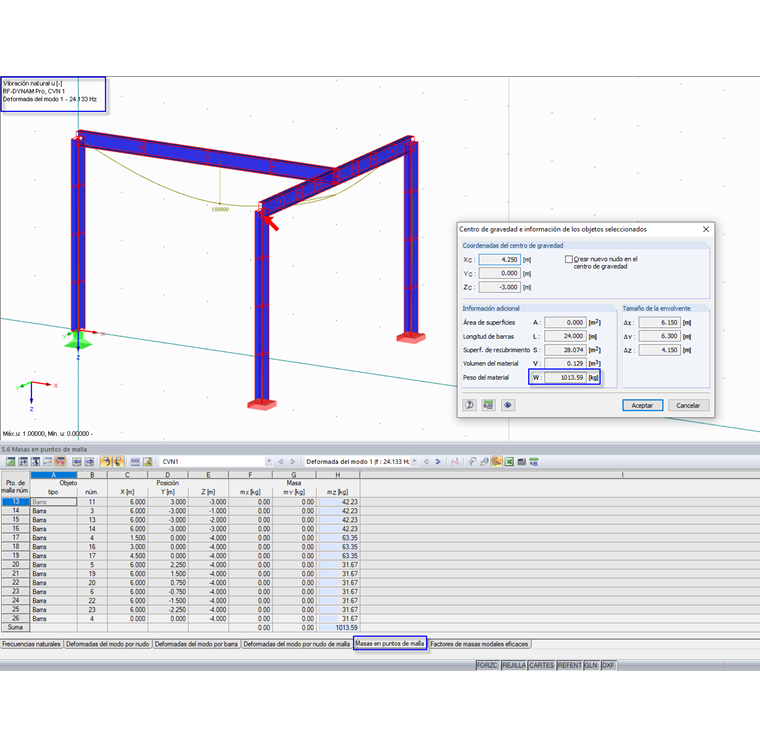Go to previous mode shape arrow

tap(426, 462)
